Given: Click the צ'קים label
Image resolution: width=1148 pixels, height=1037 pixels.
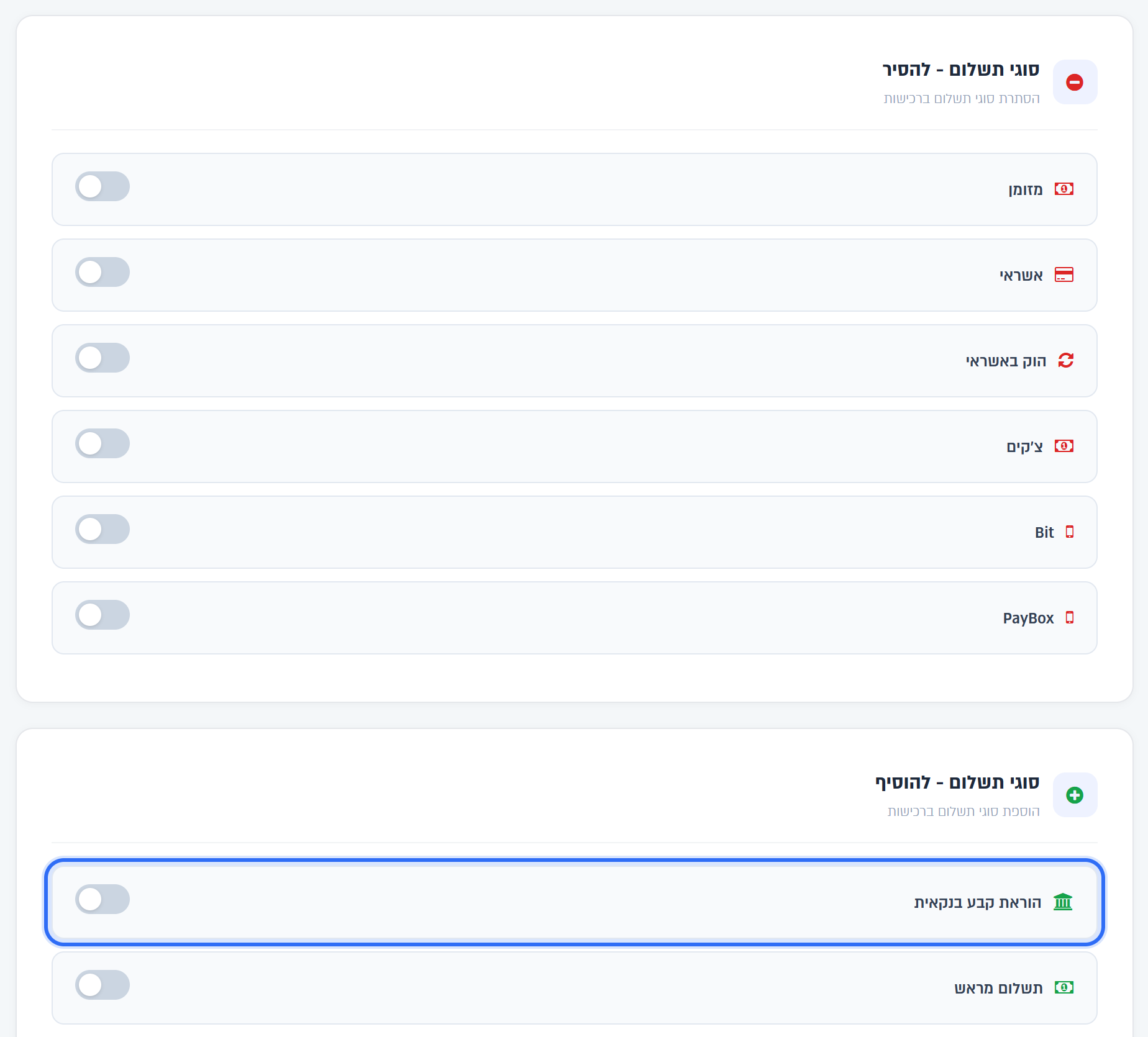Looking at the screenshot, I should (x=1025, y=446).
